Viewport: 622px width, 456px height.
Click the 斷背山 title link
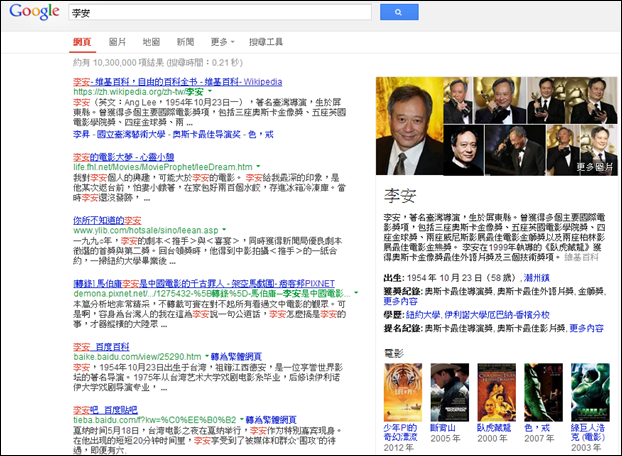(x=443, y=428)
